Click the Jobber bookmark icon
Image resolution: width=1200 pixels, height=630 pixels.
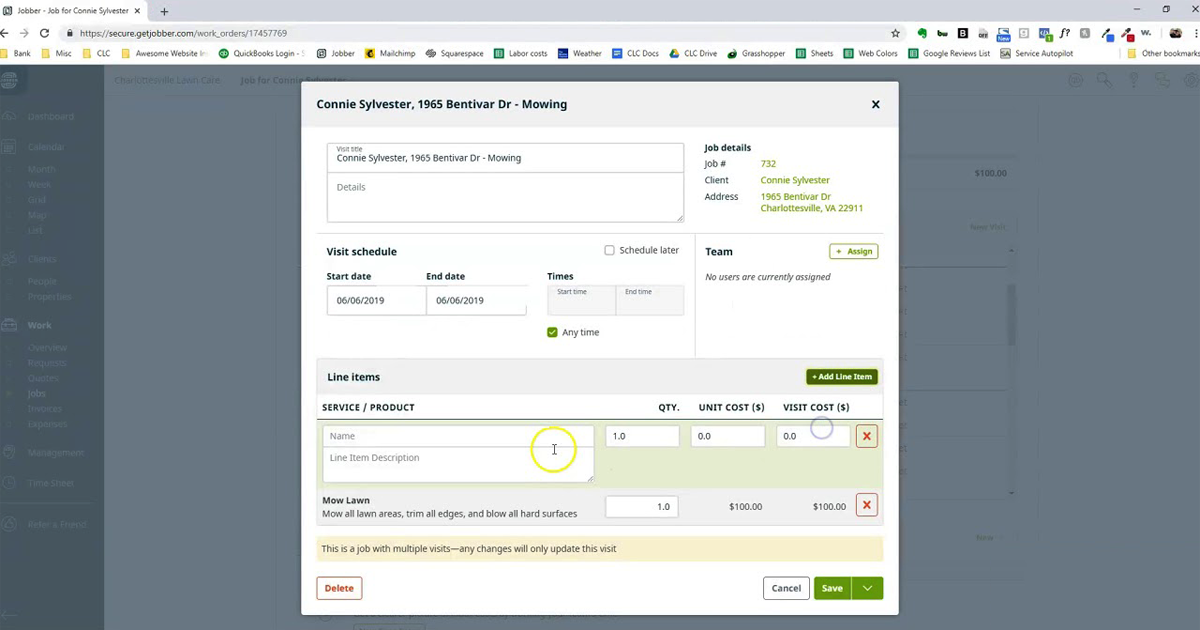[322, 53]
